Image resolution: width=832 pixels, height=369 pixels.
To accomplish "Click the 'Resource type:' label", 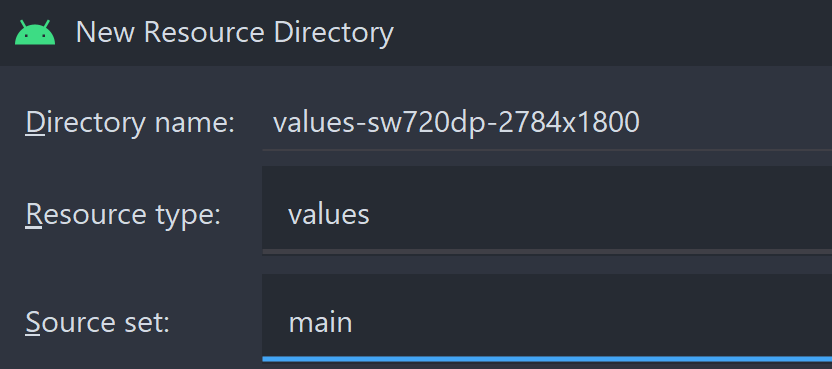I will coord(123,215).
